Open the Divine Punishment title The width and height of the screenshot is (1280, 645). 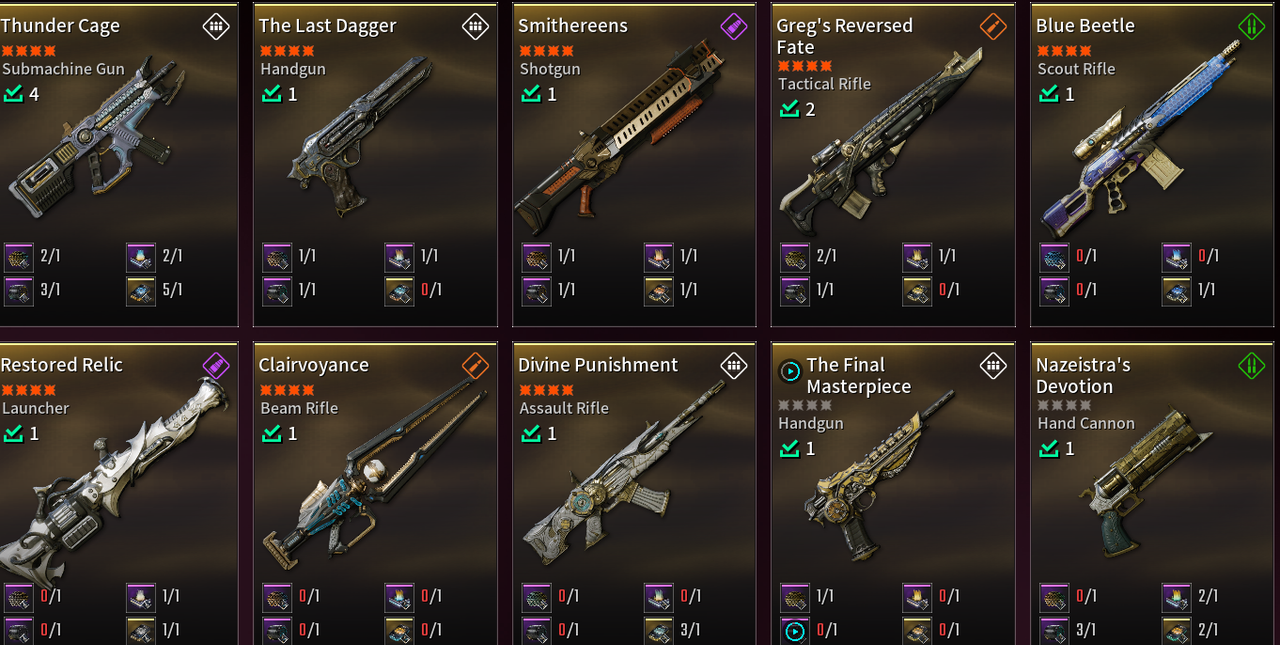598,365
